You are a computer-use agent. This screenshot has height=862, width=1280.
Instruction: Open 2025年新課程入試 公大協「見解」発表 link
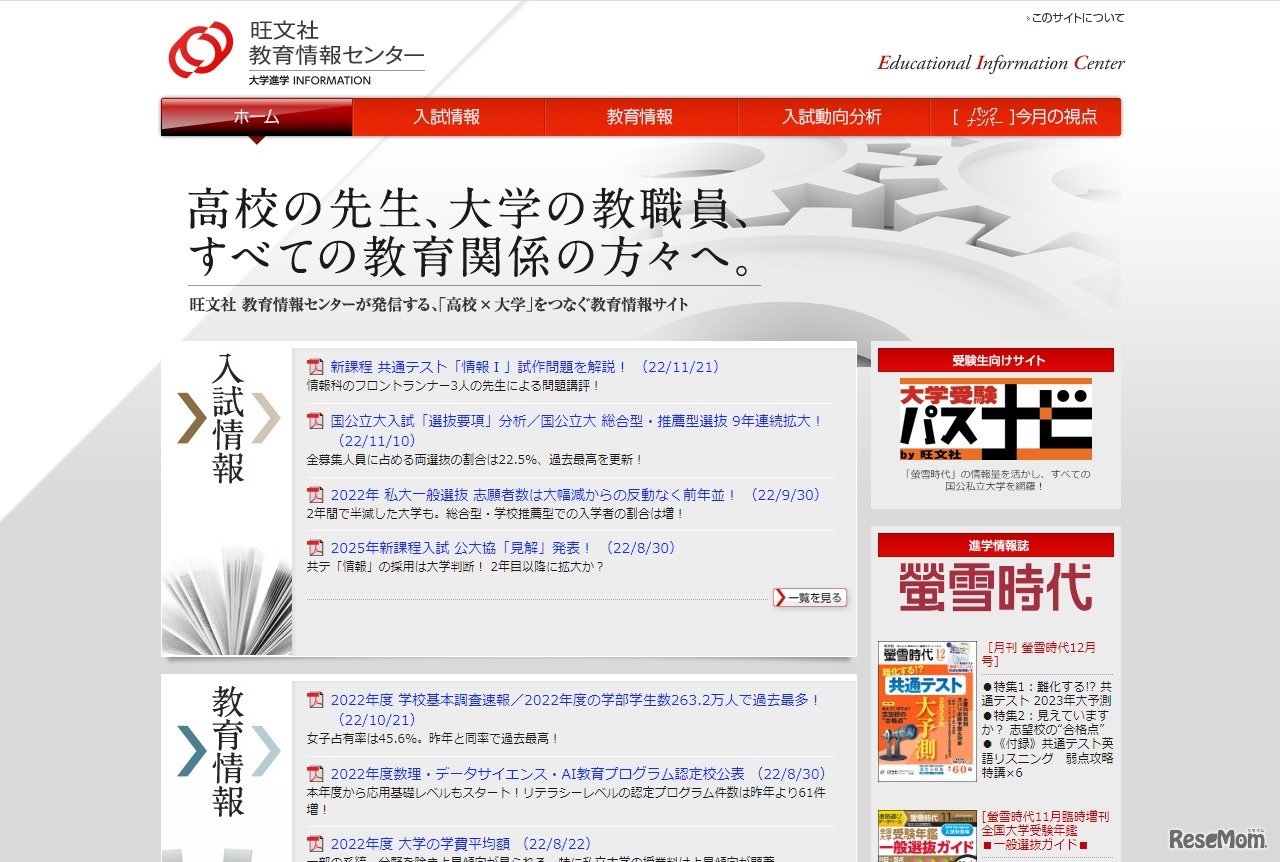pos(503,548)
